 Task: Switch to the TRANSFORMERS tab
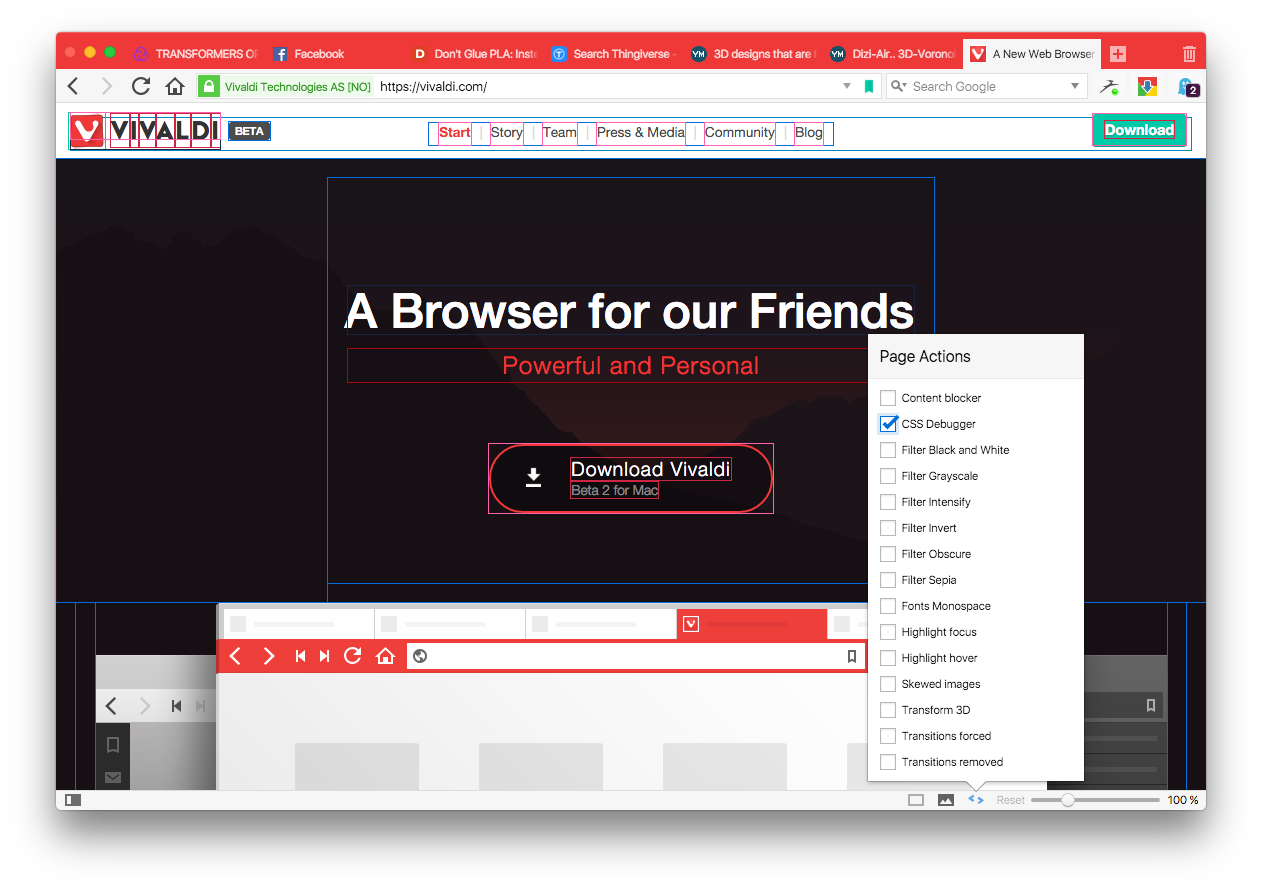196,54
